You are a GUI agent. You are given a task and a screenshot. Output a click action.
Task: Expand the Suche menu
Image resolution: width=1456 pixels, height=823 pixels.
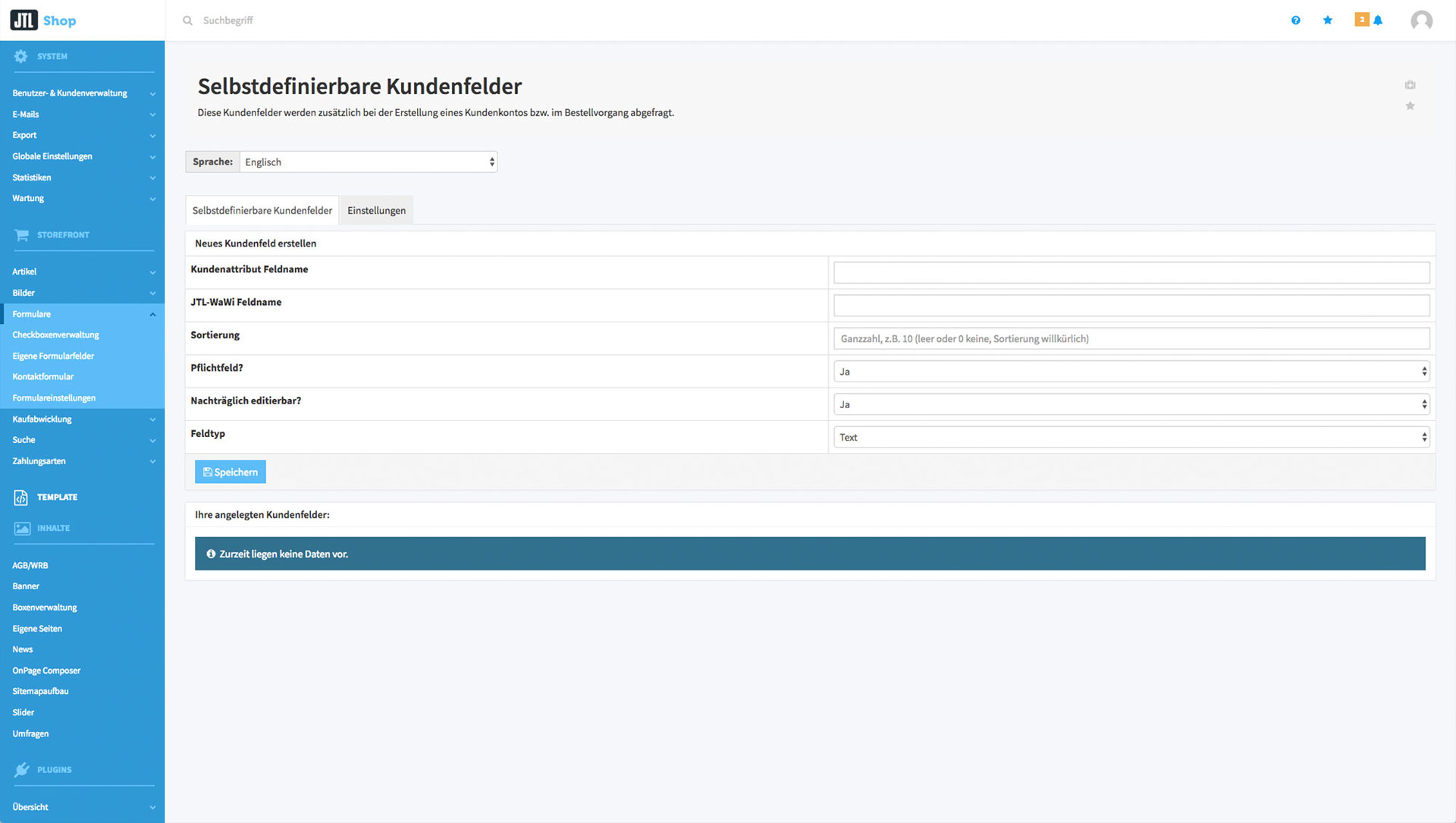pyautogui.click(x=82, y=440)
